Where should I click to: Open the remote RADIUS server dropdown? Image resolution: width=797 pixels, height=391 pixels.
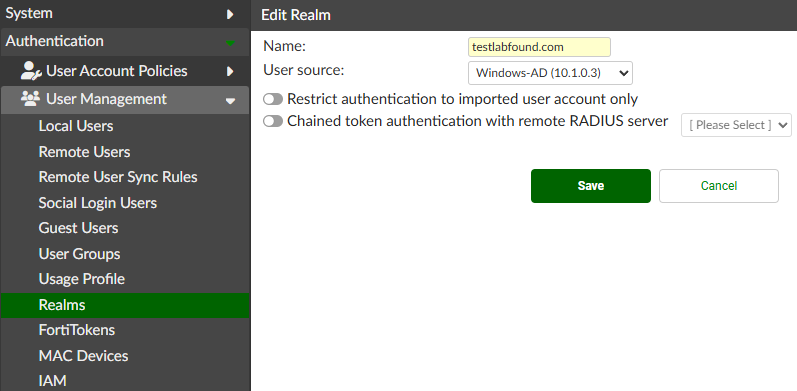736,125
